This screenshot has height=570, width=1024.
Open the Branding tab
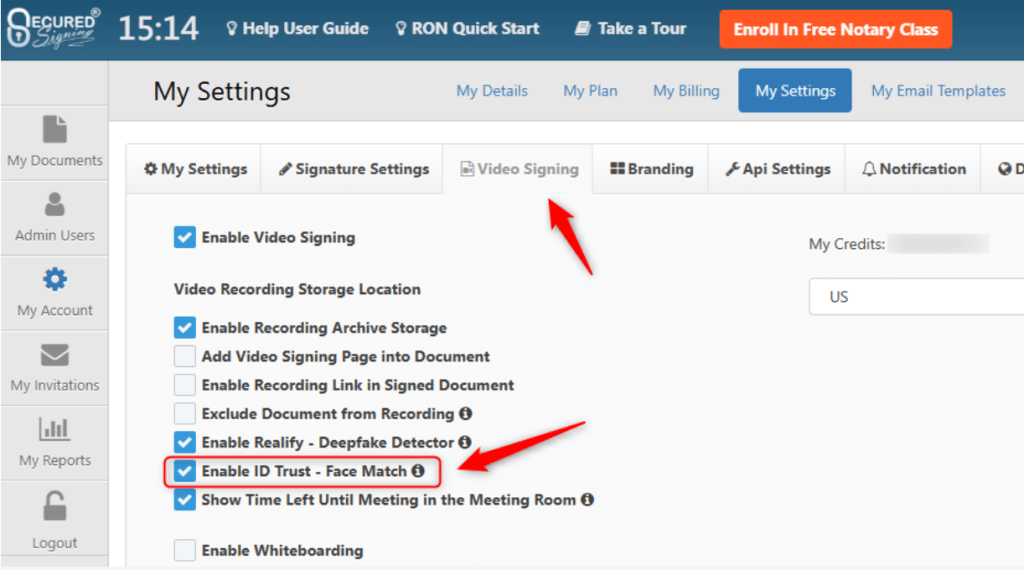[x=651, y=169]
